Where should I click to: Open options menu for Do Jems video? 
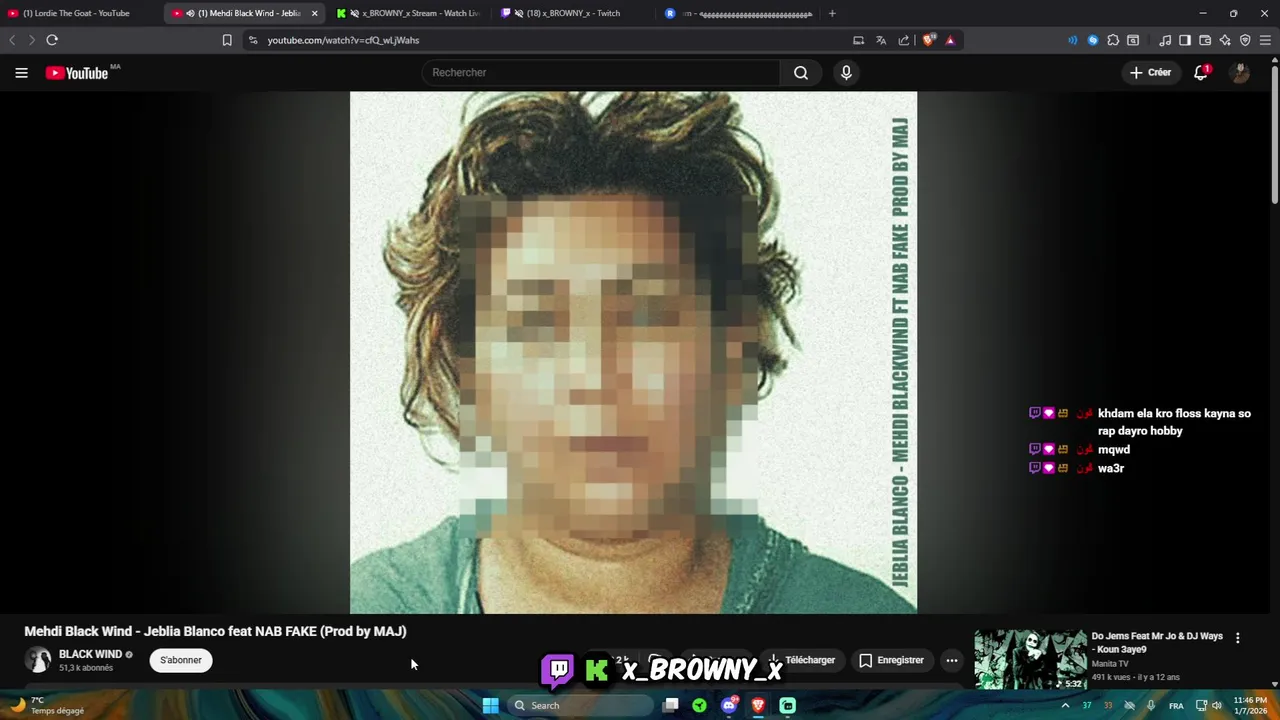click(x=1237, y=638)
